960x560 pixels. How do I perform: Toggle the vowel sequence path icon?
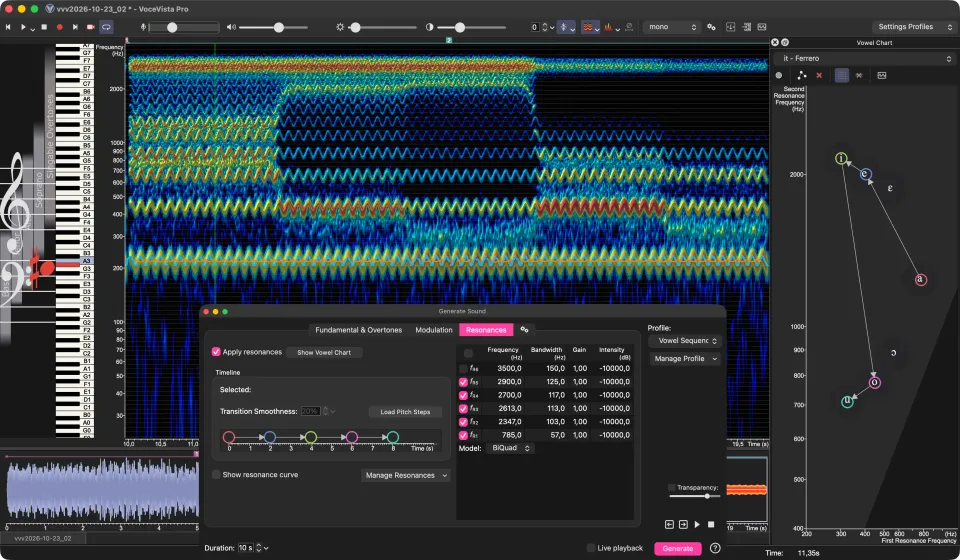click(801, 75)
